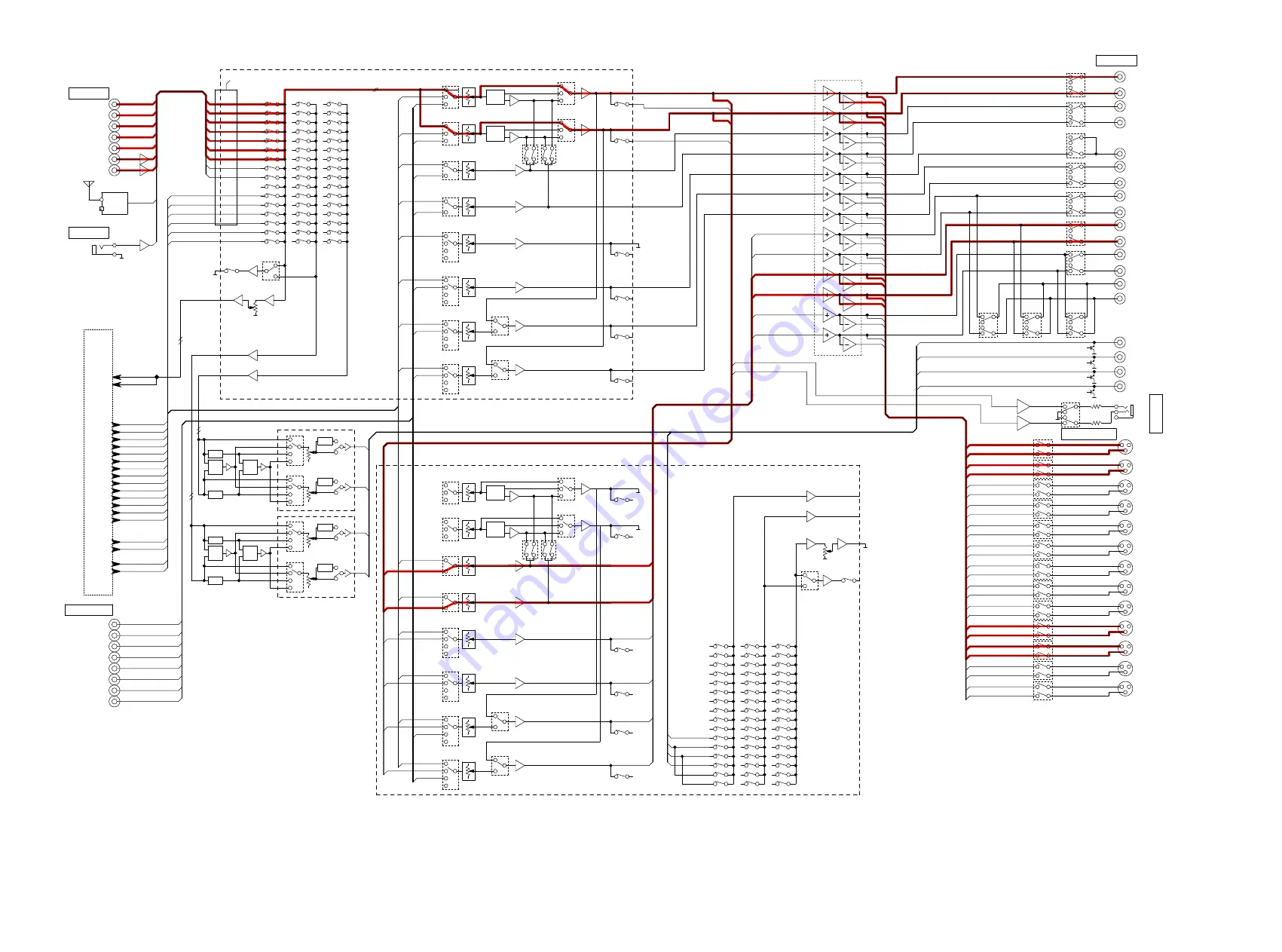Click the empty vertical box at the right edge

(x=1156, y=414)
